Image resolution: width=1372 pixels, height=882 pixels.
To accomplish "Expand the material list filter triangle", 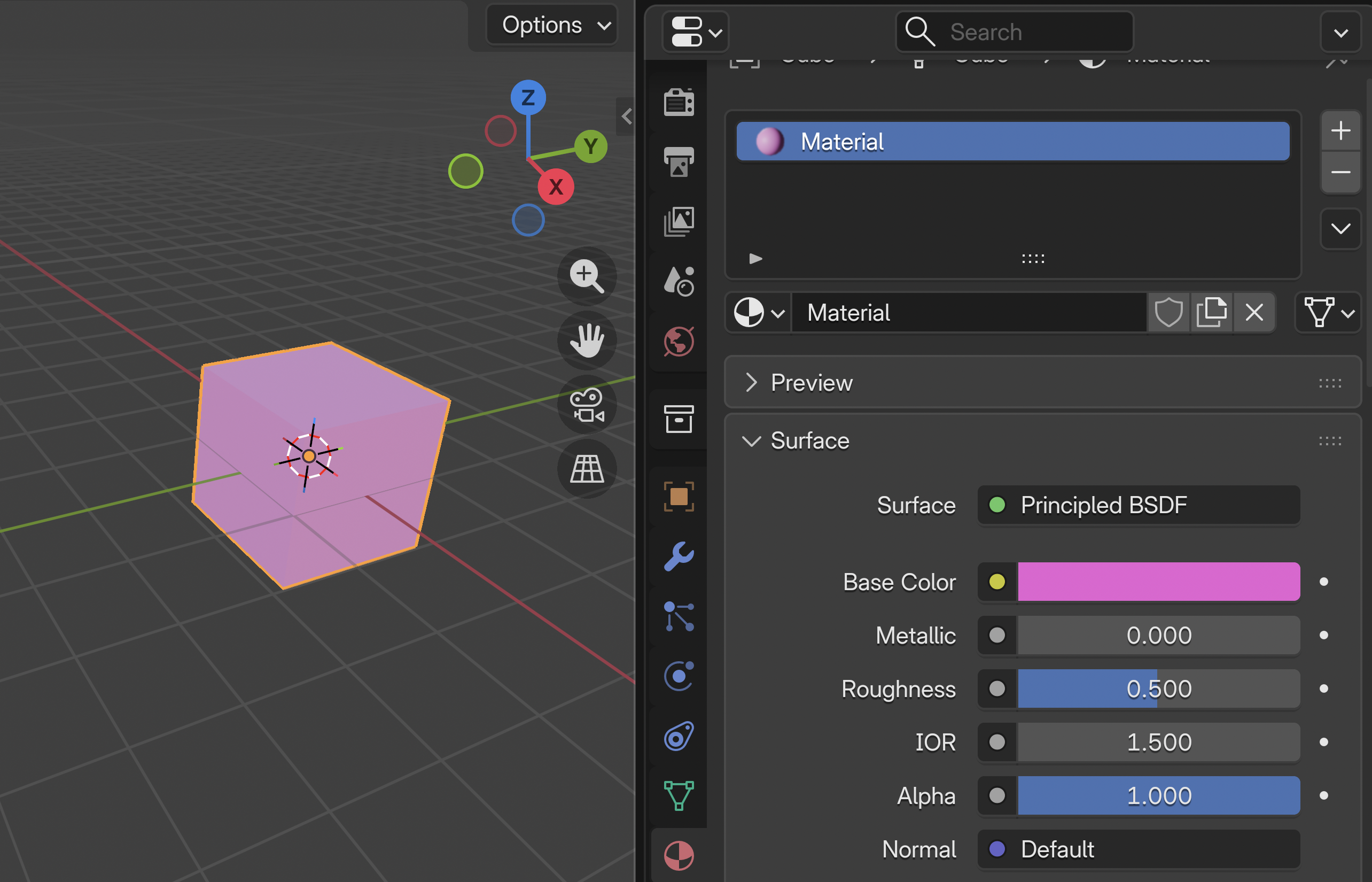I will coord(755,258).
